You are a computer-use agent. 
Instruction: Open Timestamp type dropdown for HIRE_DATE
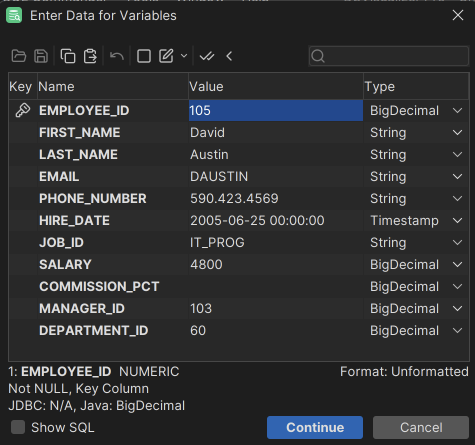(458, 220)
